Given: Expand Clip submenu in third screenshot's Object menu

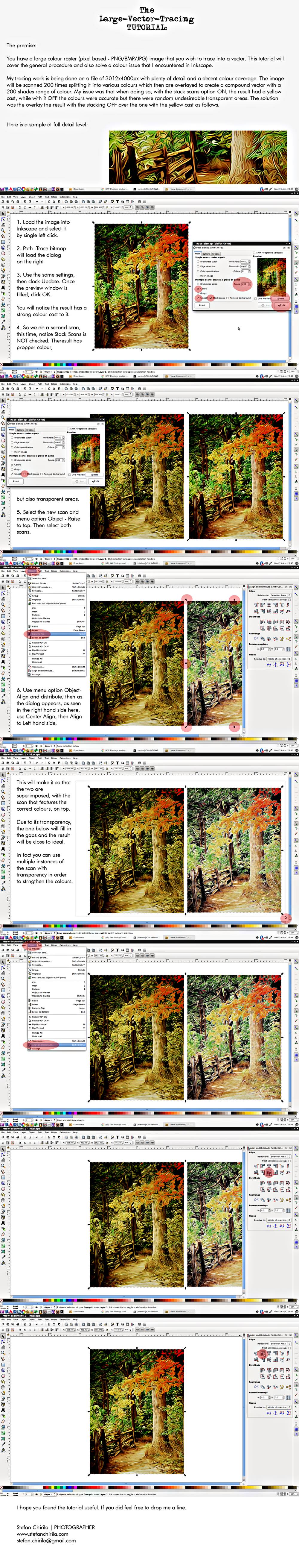Looking at the screenshot, I should tap(58, 607).
